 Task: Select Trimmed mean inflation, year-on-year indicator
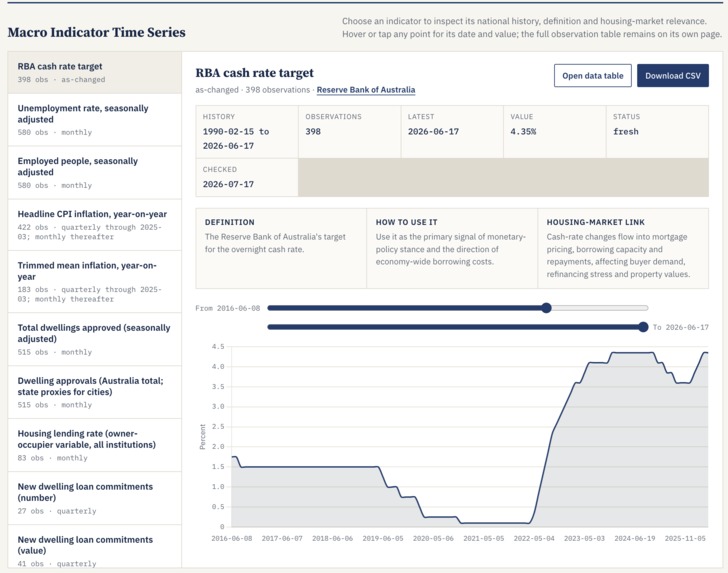point(95,282)
